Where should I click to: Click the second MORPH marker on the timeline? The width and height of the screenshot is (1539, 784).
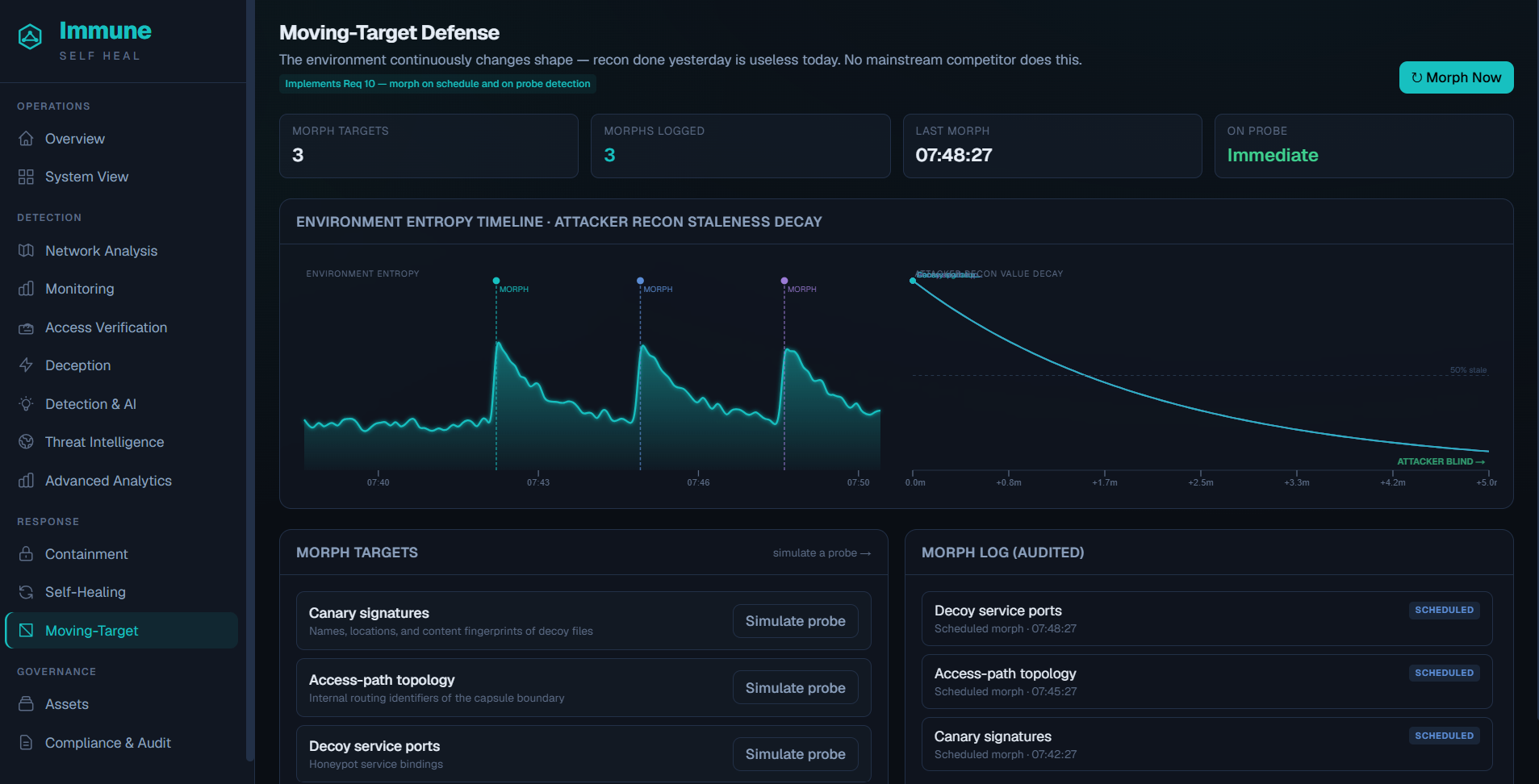640,281
